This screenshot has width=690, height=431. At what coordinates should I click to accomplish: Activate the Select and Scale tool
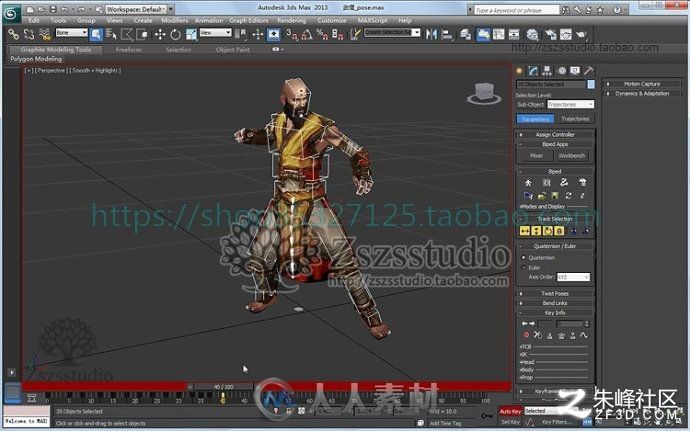pyautogui.click(x=191, y=34)
